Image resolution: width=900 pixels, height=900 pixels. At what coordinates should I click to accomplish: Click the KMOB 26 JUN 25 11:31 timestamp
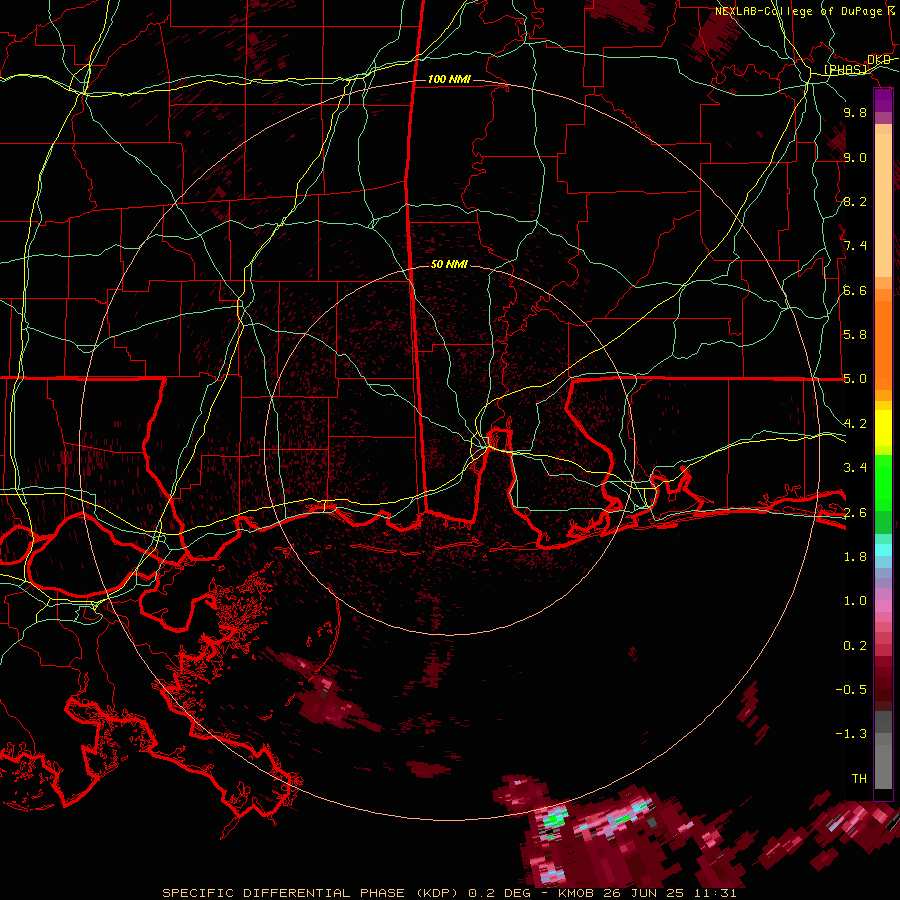coord(647,893)
